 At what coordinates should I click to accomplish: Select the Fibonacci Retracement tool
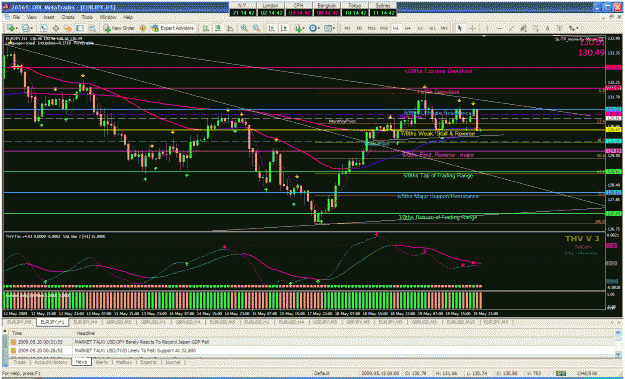click(x=535, y=28)
